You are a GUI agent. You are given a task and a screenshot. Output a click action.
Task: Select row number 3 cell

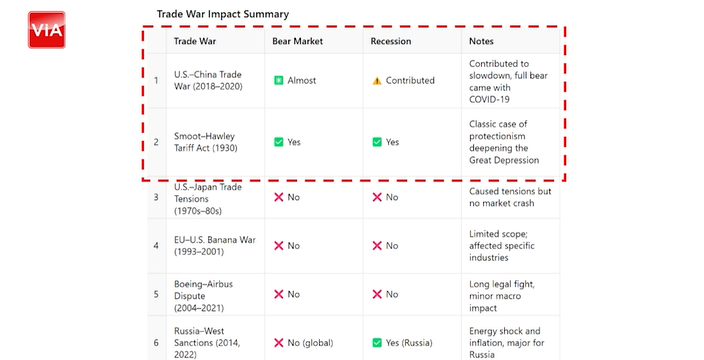pyautogui.click(x=157, y=197)
